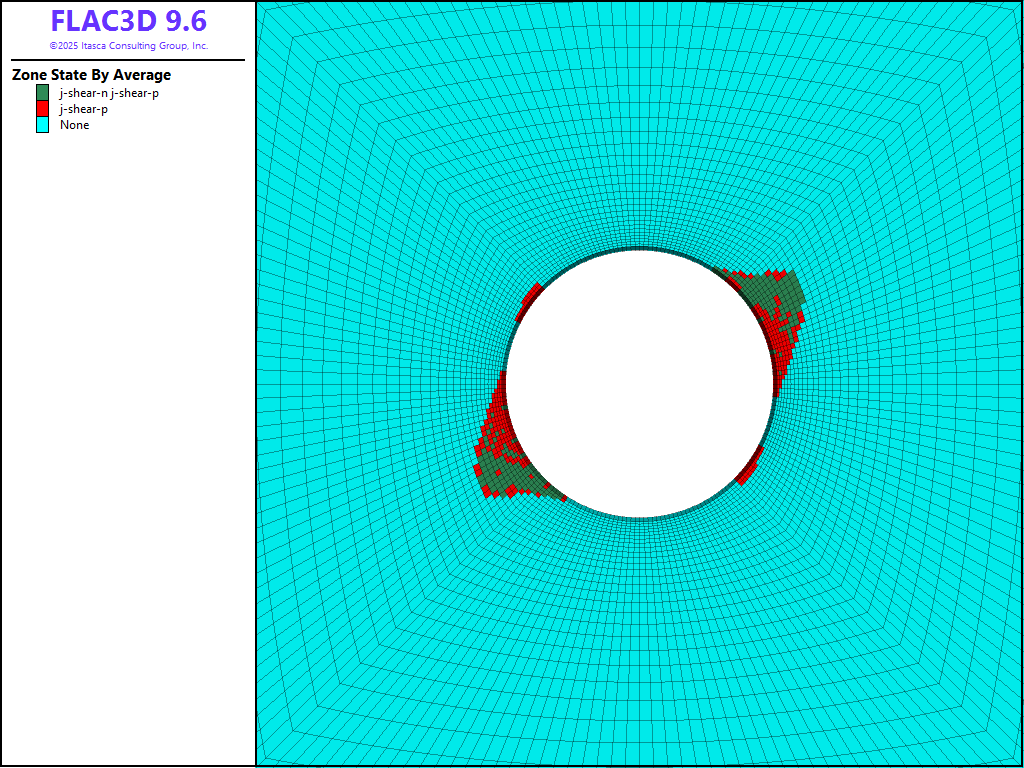Click the cyan None legend swatch
Image resolution: width=1024 pixels, height=768 pixels.
42,125
